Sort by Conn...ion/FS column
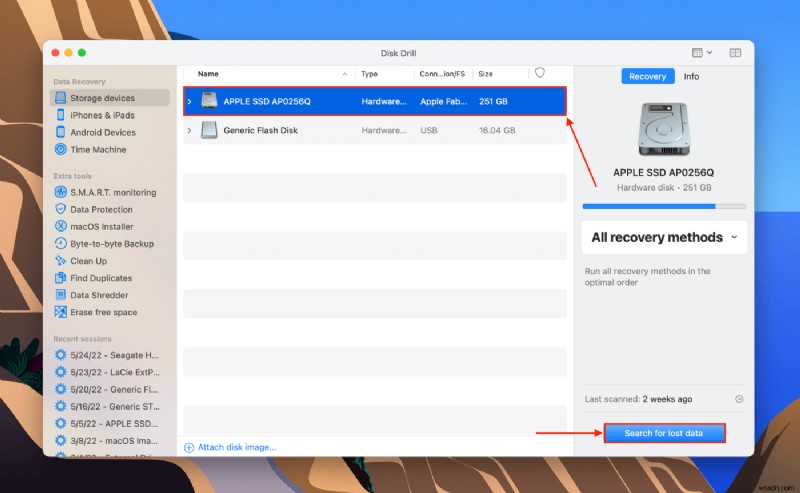The width and height of the screenshot is (800, 493). tap(442, 73)
